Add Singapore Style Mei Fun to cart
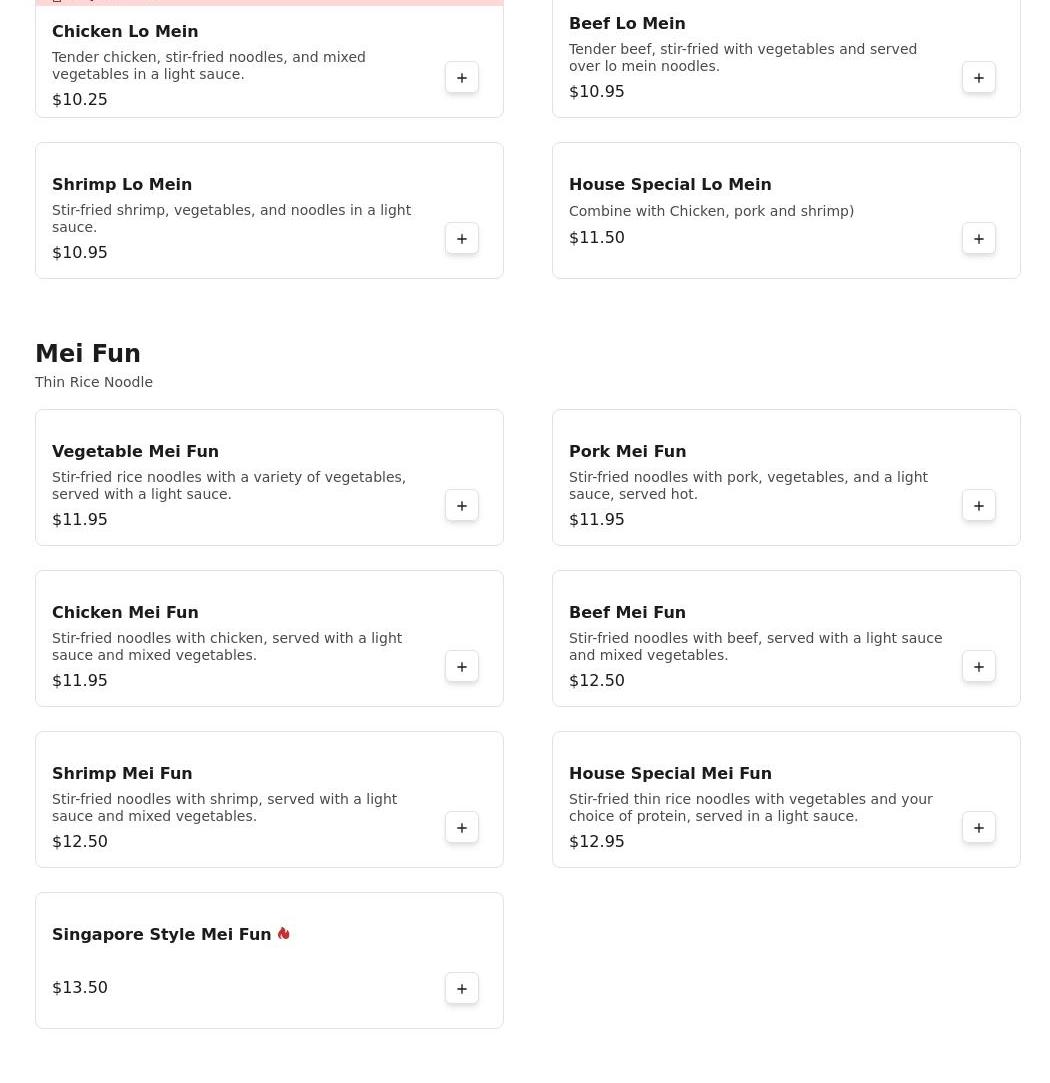 pos(461,989)
